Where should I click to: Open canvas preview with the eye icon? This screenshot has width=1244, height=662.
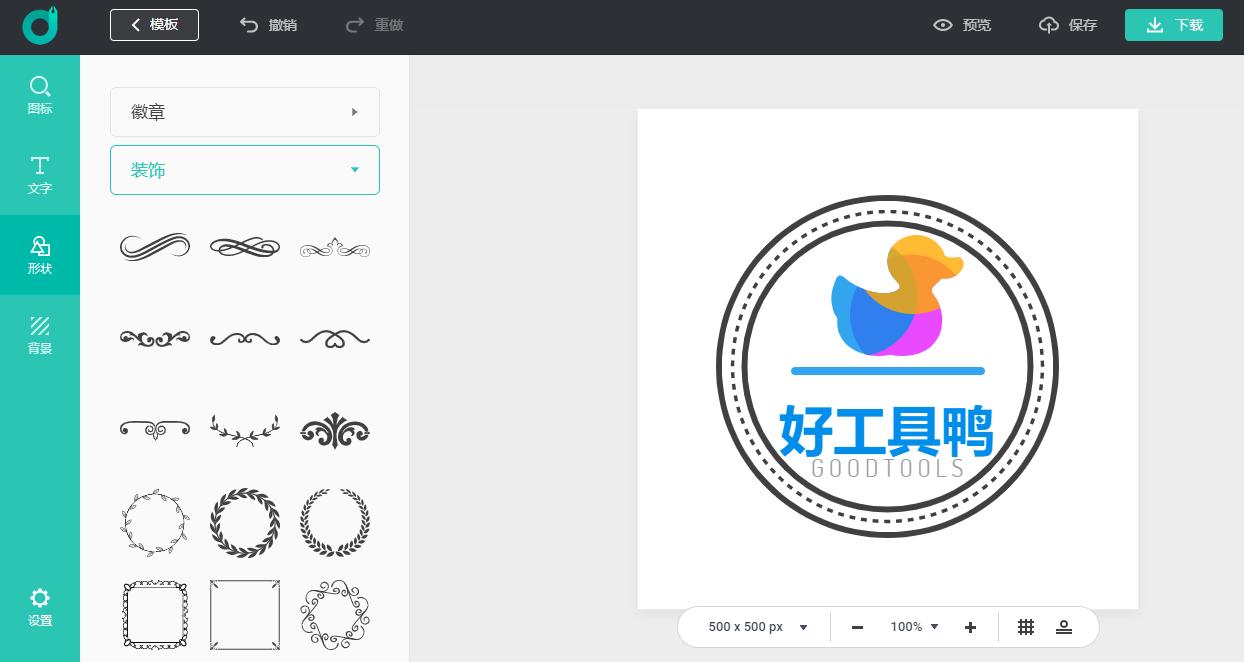point(961,25)
